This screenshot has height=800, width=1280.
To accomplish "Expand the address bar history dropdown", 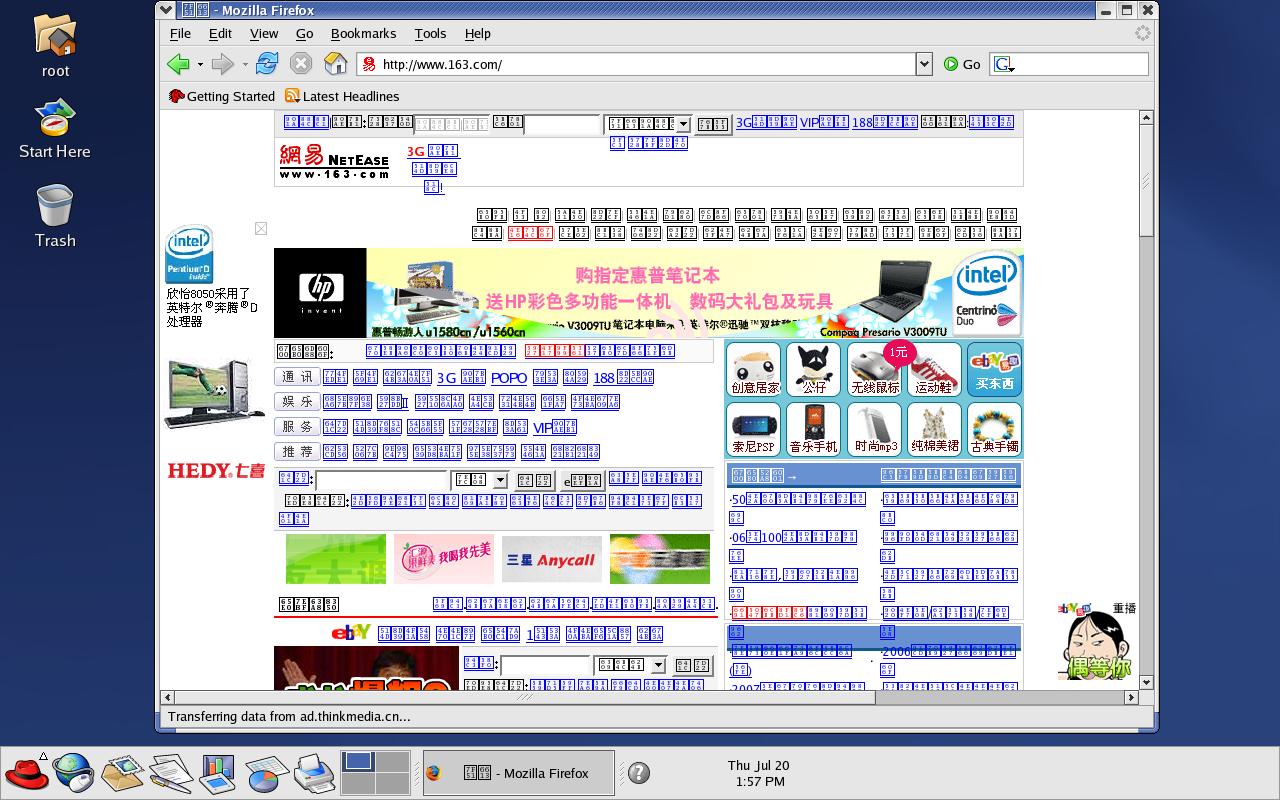I will click(924, 64).
